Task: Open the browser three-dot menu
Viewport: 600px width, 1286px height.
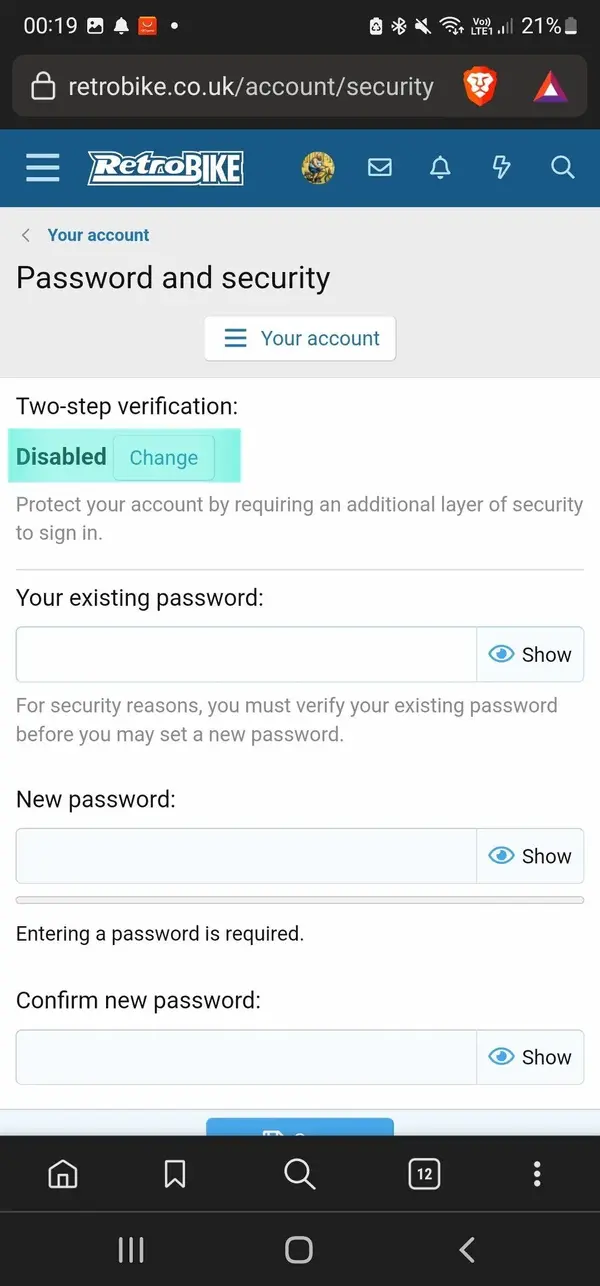Action: coord(537,1173)
